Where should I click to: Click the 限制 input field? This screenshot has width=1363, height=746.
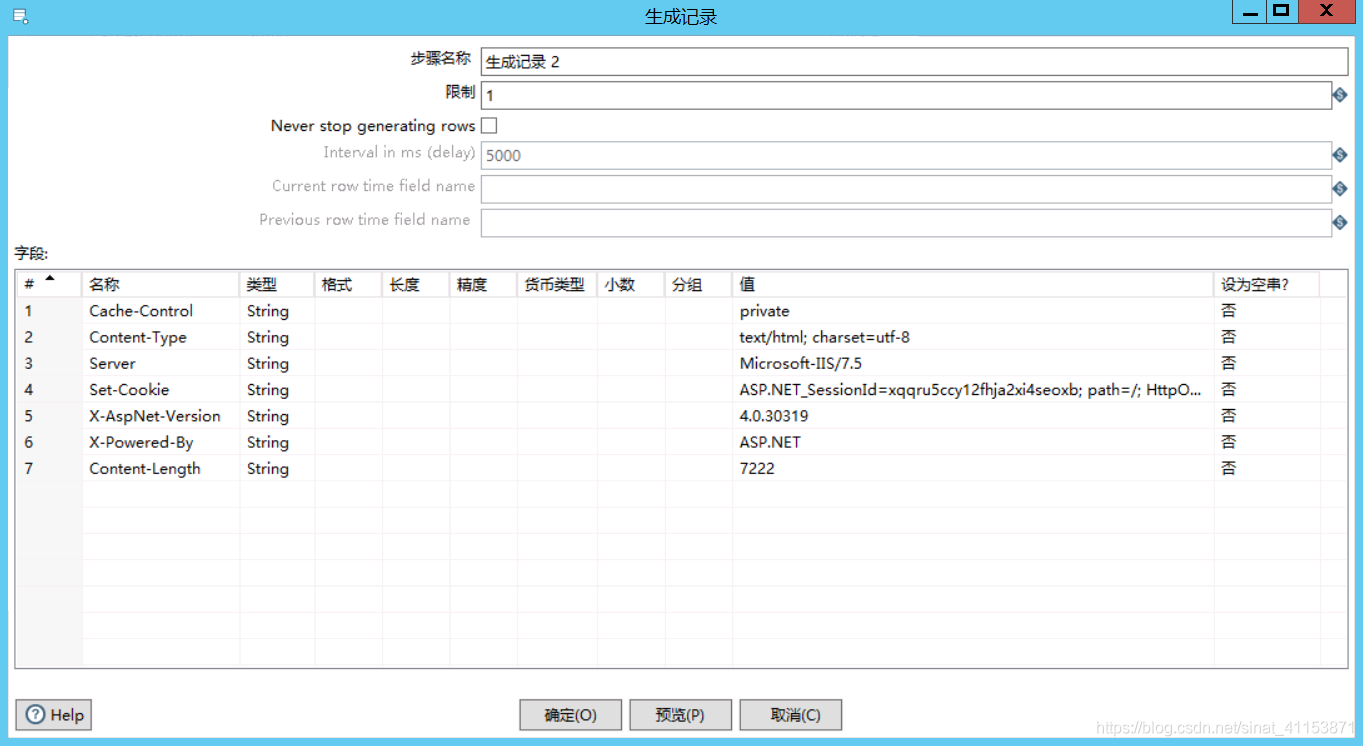pyautogui.click(x=906, y=96)
